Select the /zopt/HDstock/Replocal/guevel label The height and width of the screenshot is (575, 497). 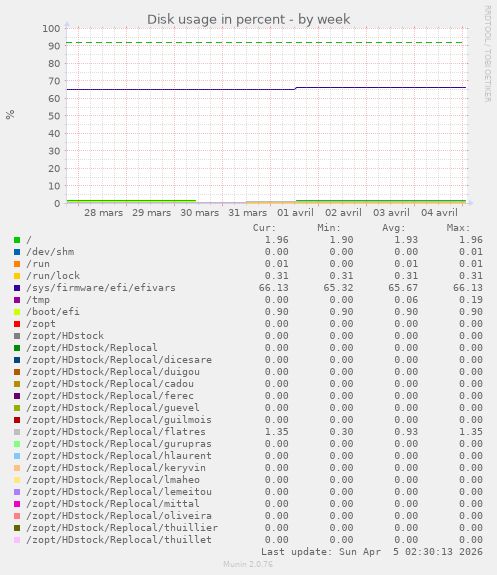[x=113, y=408]
